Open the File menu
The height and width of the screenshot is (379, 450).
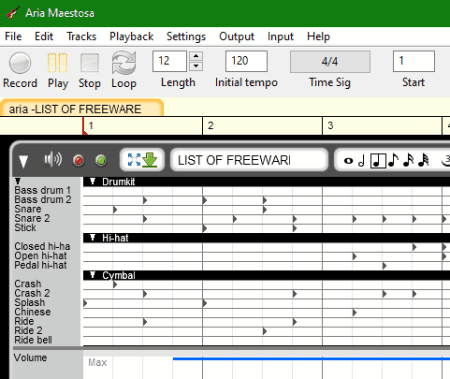(x=13, y=36)
